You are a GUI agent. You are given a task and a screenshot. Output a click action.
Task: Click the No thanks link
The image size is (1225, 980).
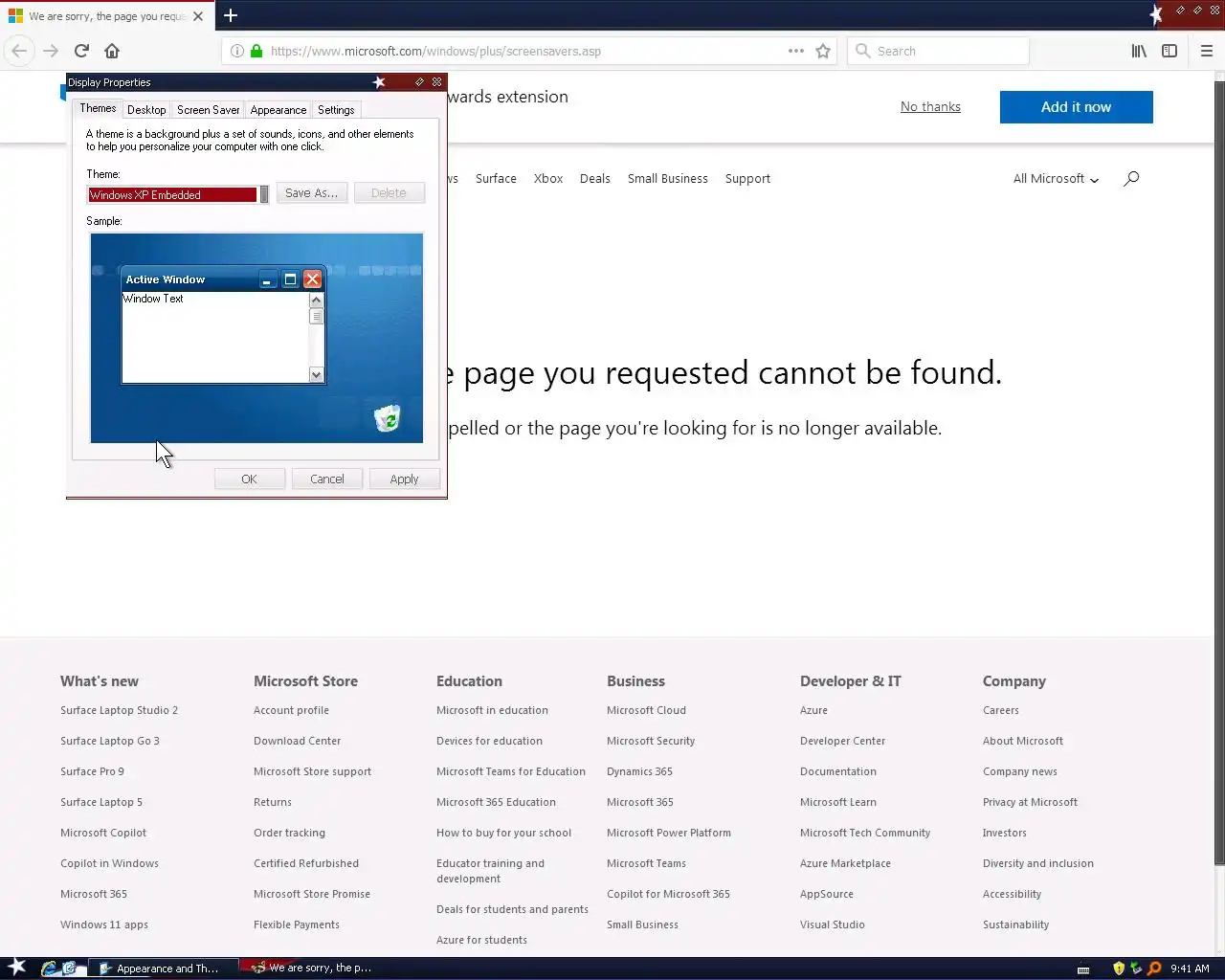click(x=930, y=106)
